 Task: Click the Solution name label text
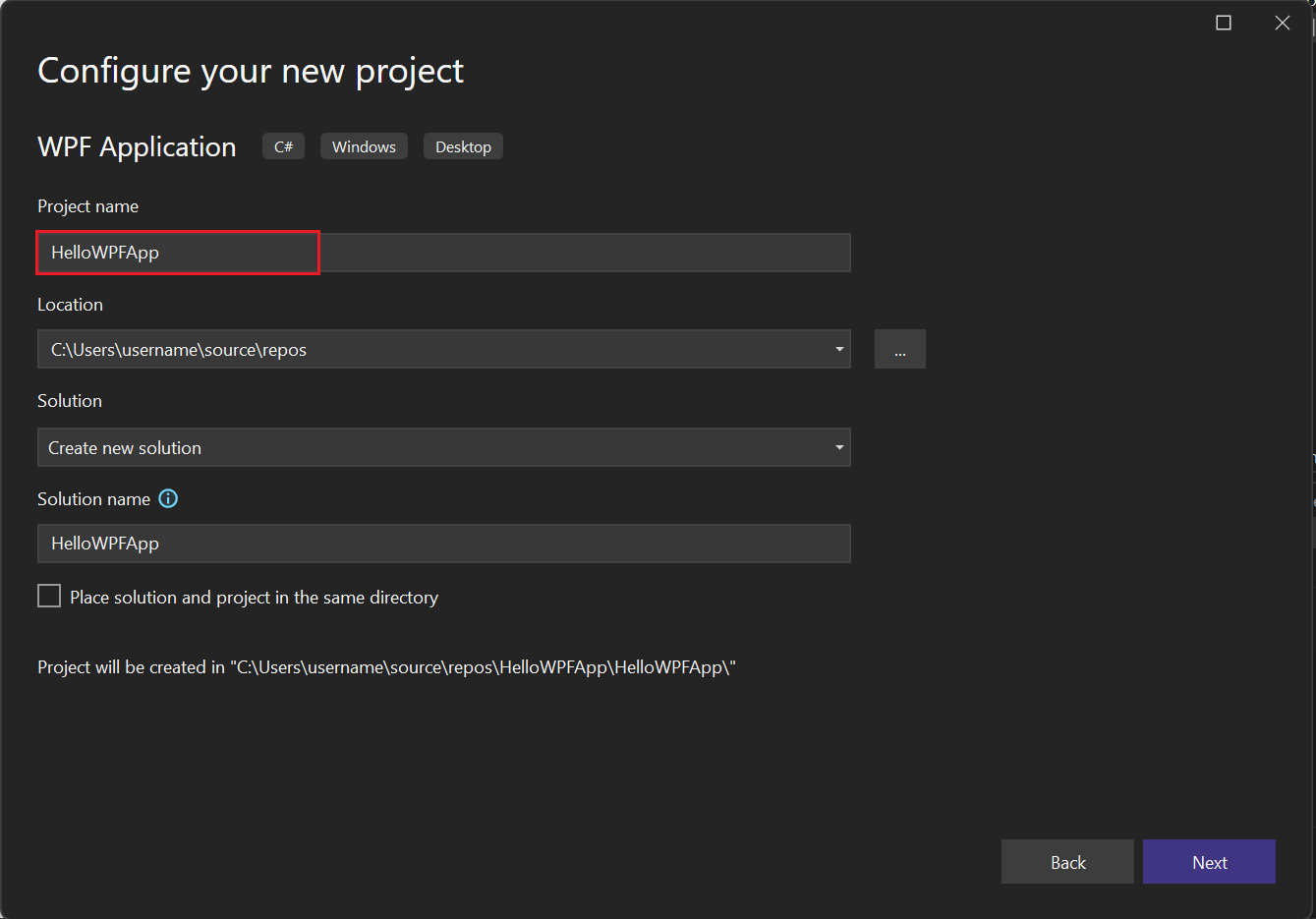[93, 499]
